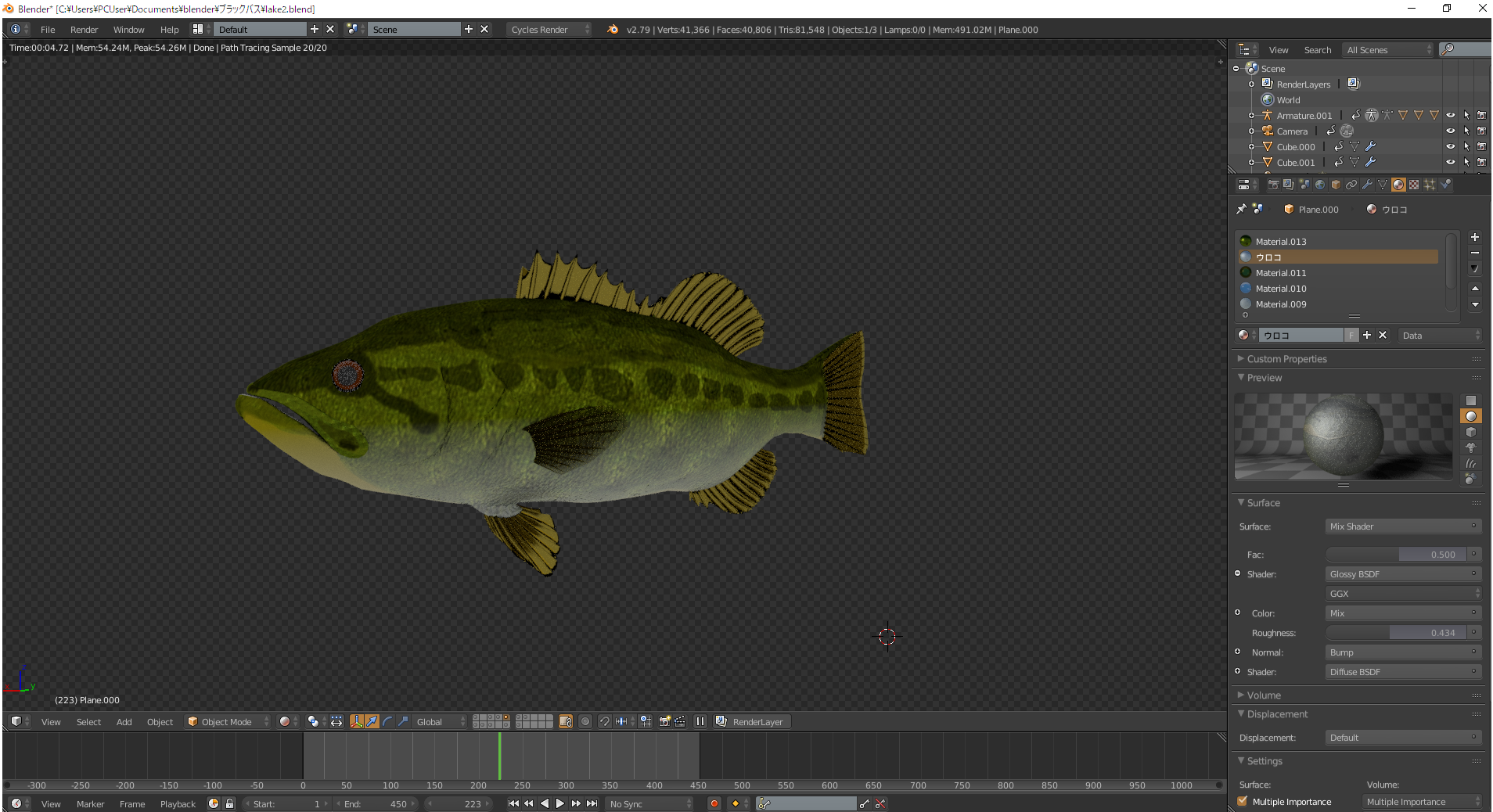This screenshot has height=812, width=1493.
Task: Expand the Armature.001 tree item
Action: (1251, 116)
